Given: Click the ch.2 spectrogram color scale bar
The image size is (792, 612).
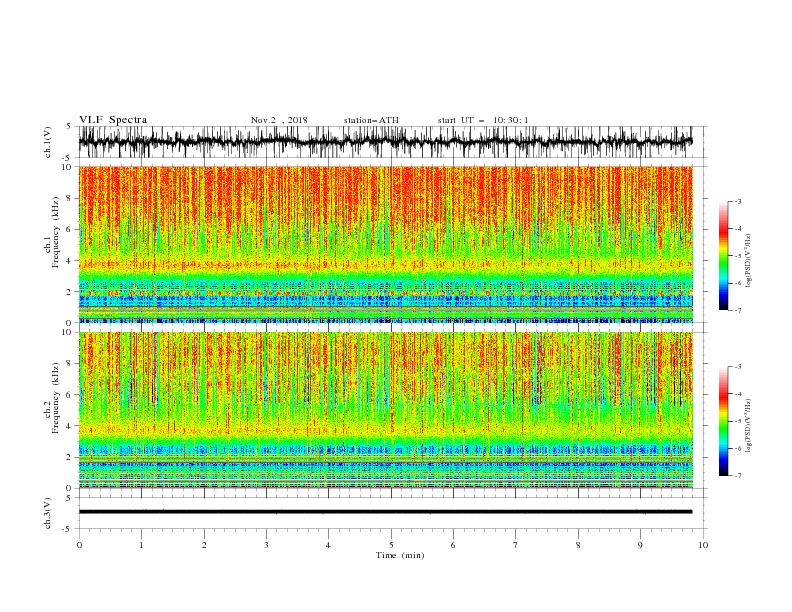Looking at the screenshot, I should (x=723, y=421).
